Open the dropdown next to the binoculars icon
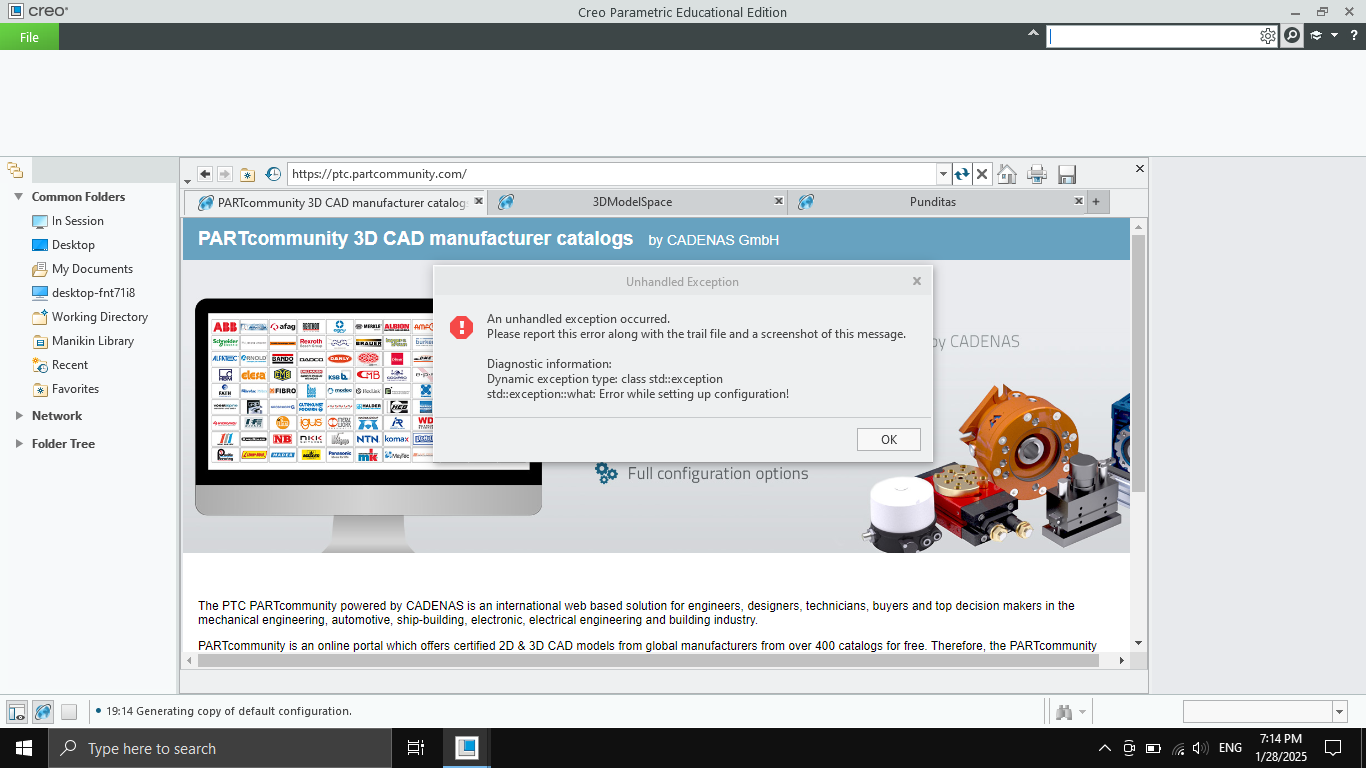1366x768 pixels. pos(1080,711)
